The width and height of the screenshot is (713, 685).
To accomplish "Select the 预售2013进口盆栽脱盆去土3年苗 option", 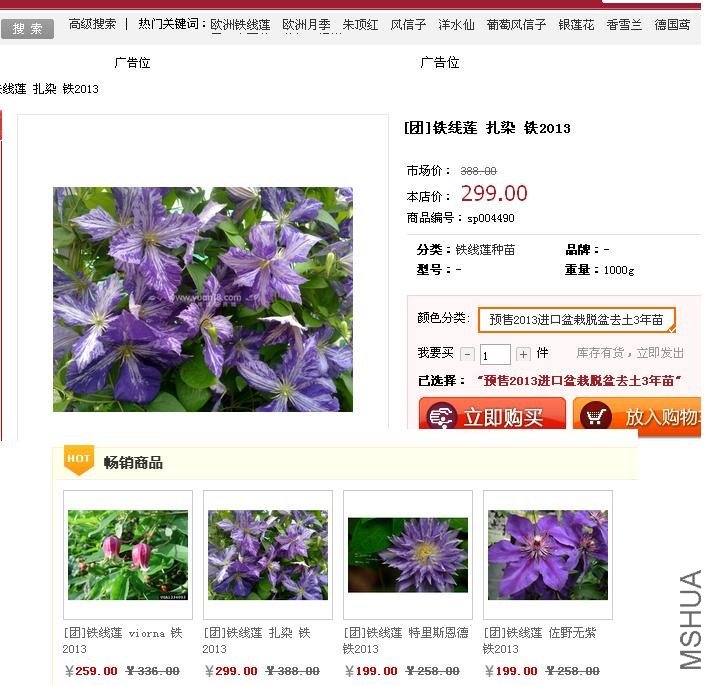I will [x=576, y=320].
